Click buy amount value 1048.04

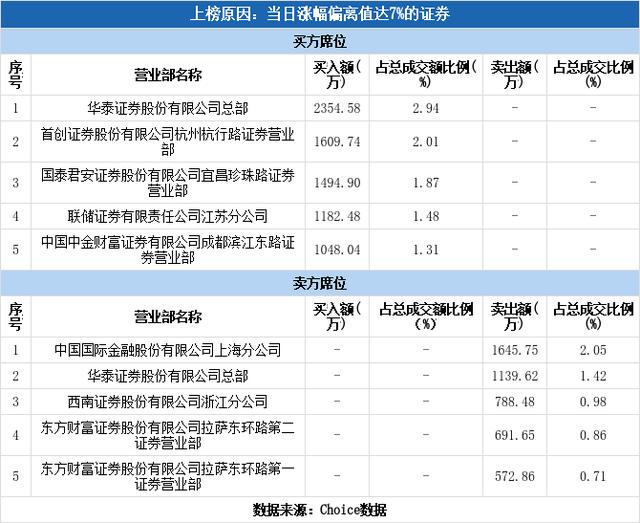click(x=337, y=249)
